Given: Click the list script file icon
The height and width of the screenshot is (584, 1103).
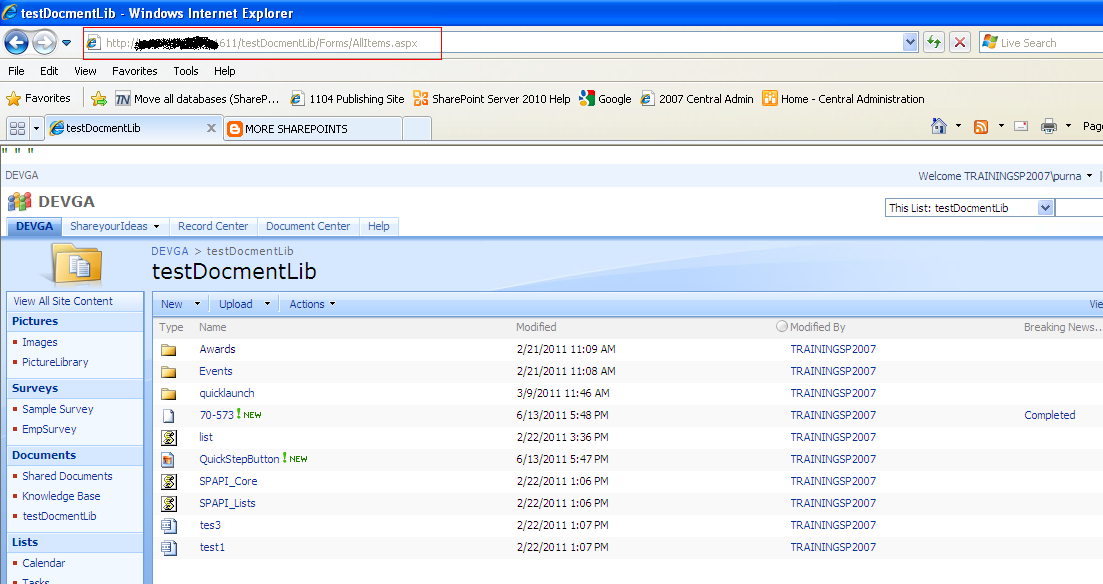Looking at the screenshot, I should (169, 438).
